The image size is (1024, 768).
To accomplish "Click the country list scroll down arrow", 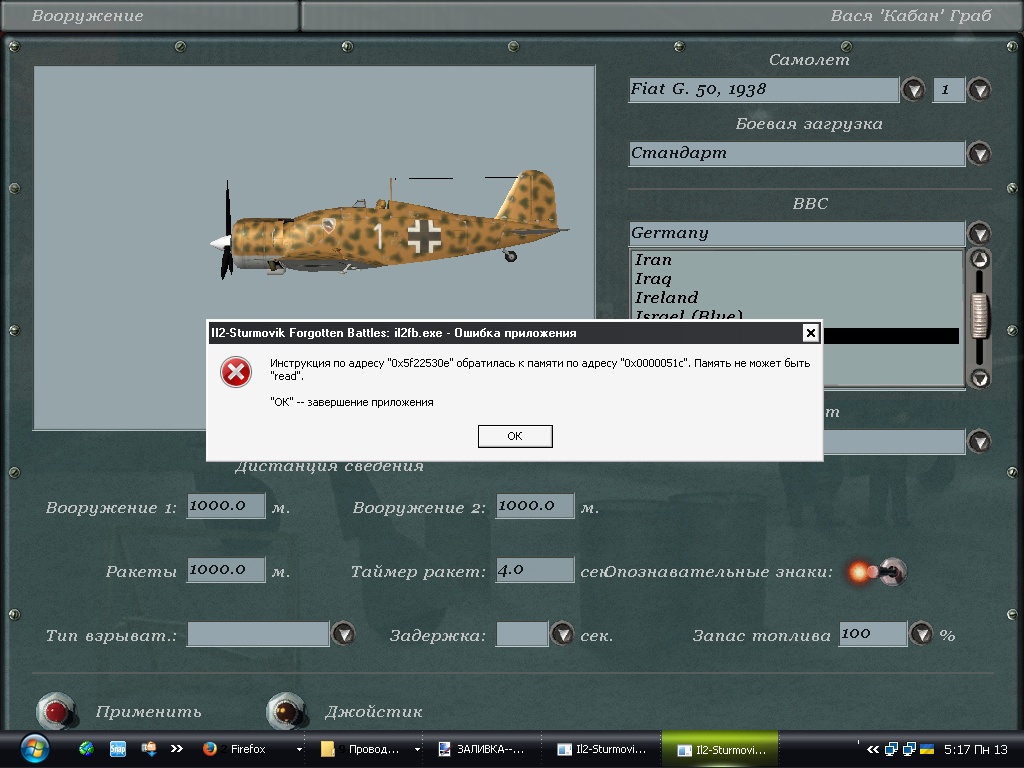I will pos(979,377).
